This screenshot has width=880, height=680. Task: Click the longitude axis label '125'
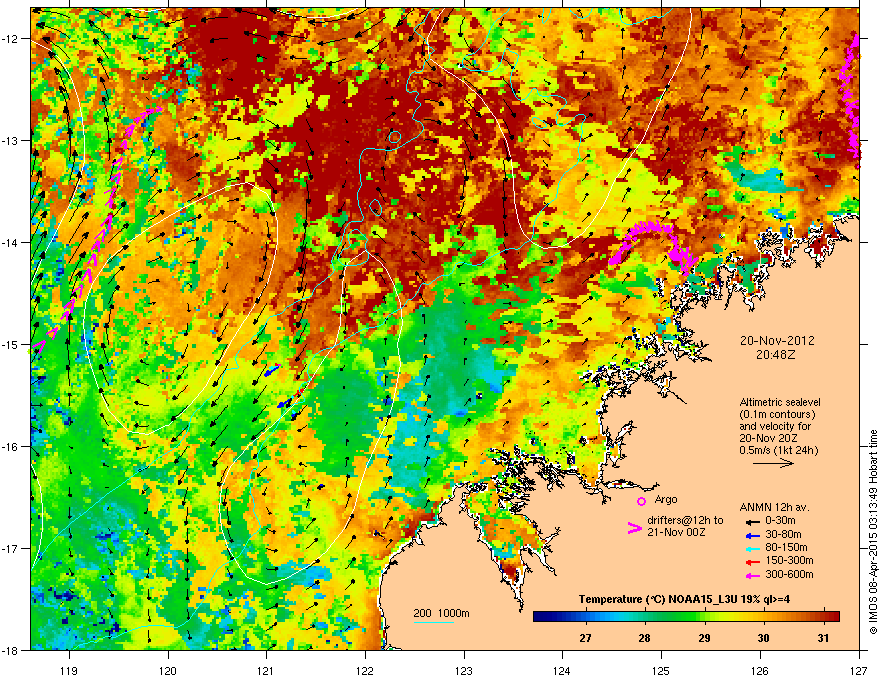point(661,670)
